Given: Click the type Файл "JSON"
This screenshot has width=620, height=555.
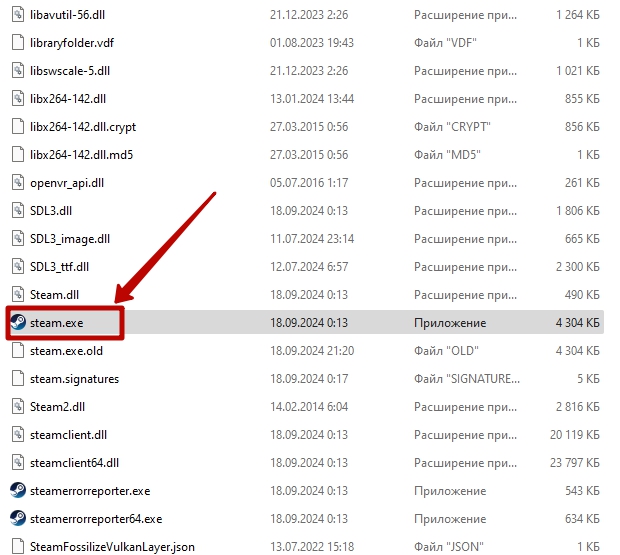Looking at the screenshot, I should tap(449, 547).
